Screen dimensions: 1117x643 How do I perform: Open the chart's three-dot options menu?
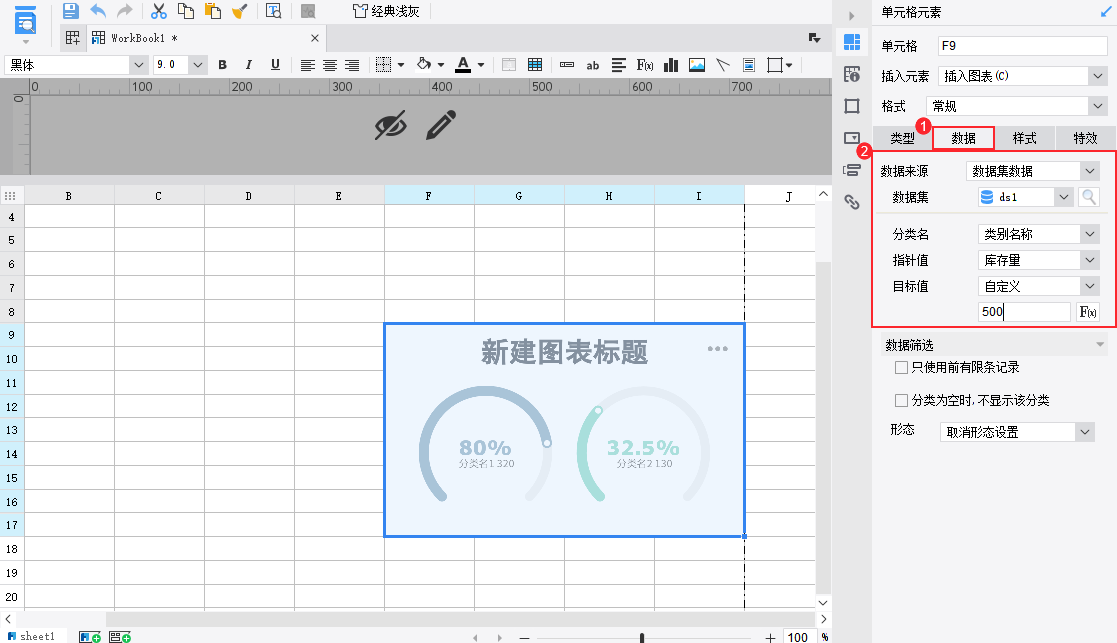pos(717,349)
